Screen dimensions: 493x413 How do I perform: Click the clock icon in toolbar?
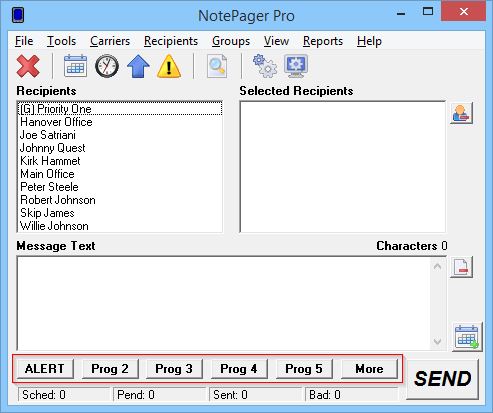point(107,66)
